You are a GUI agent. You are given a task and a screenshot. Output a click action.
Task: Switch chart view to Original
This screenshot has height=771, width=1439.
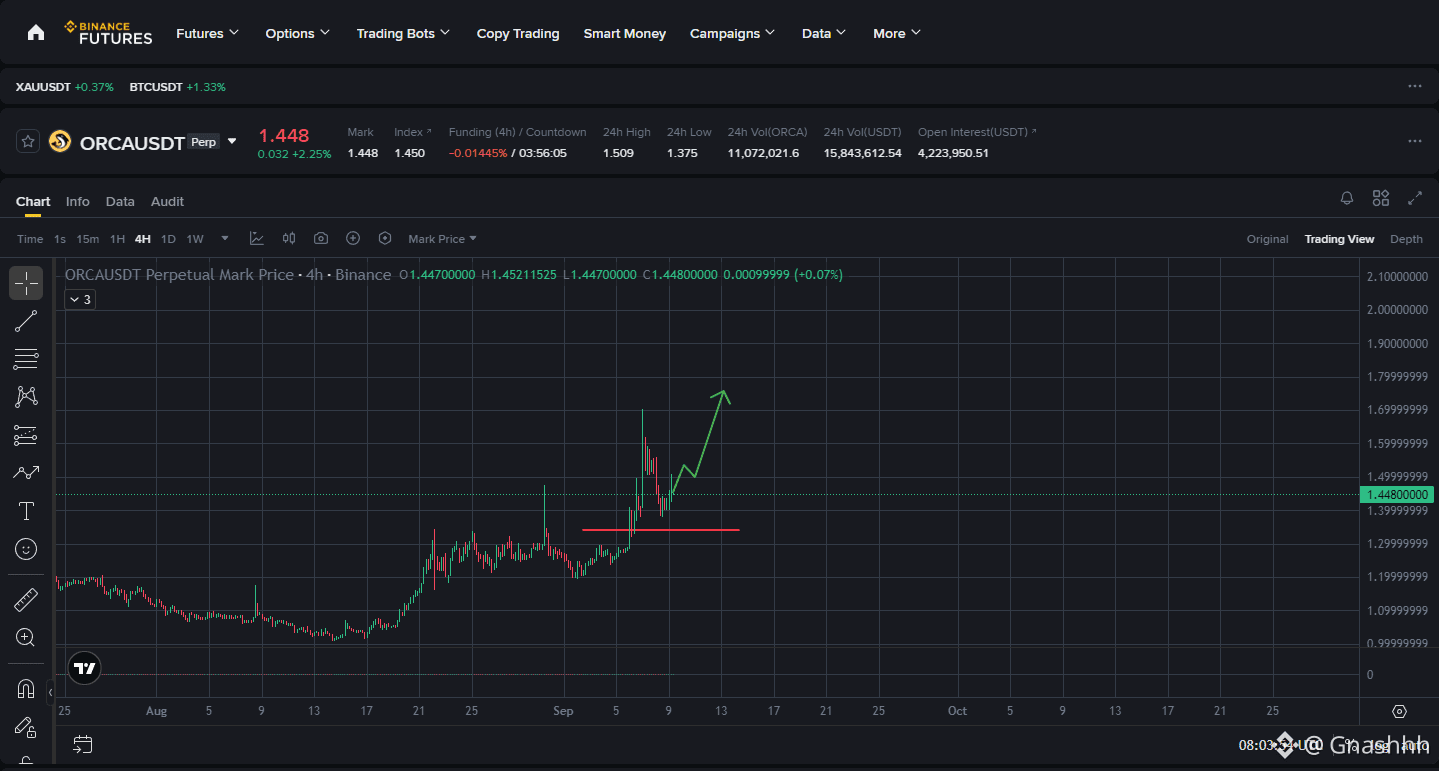(1267, 239)
